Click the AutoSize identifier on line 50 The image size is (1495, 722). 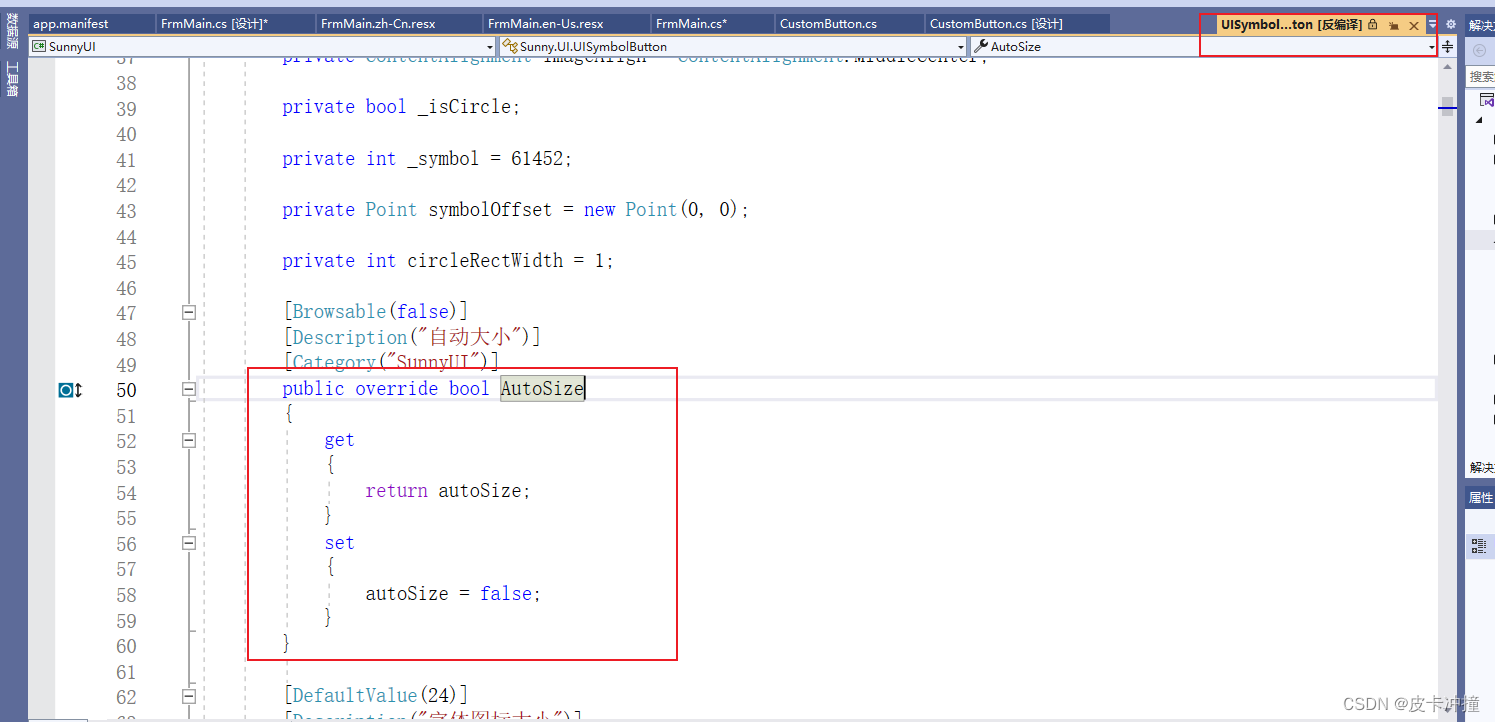(x=542, y=389)
